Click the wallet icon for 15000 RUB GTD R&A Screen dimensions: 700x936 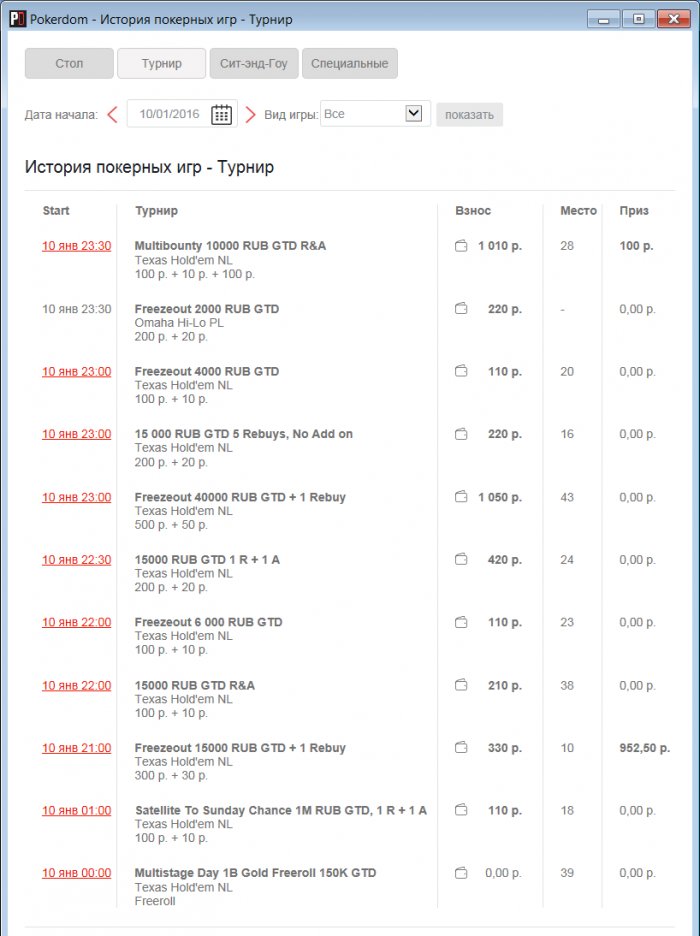460,686
